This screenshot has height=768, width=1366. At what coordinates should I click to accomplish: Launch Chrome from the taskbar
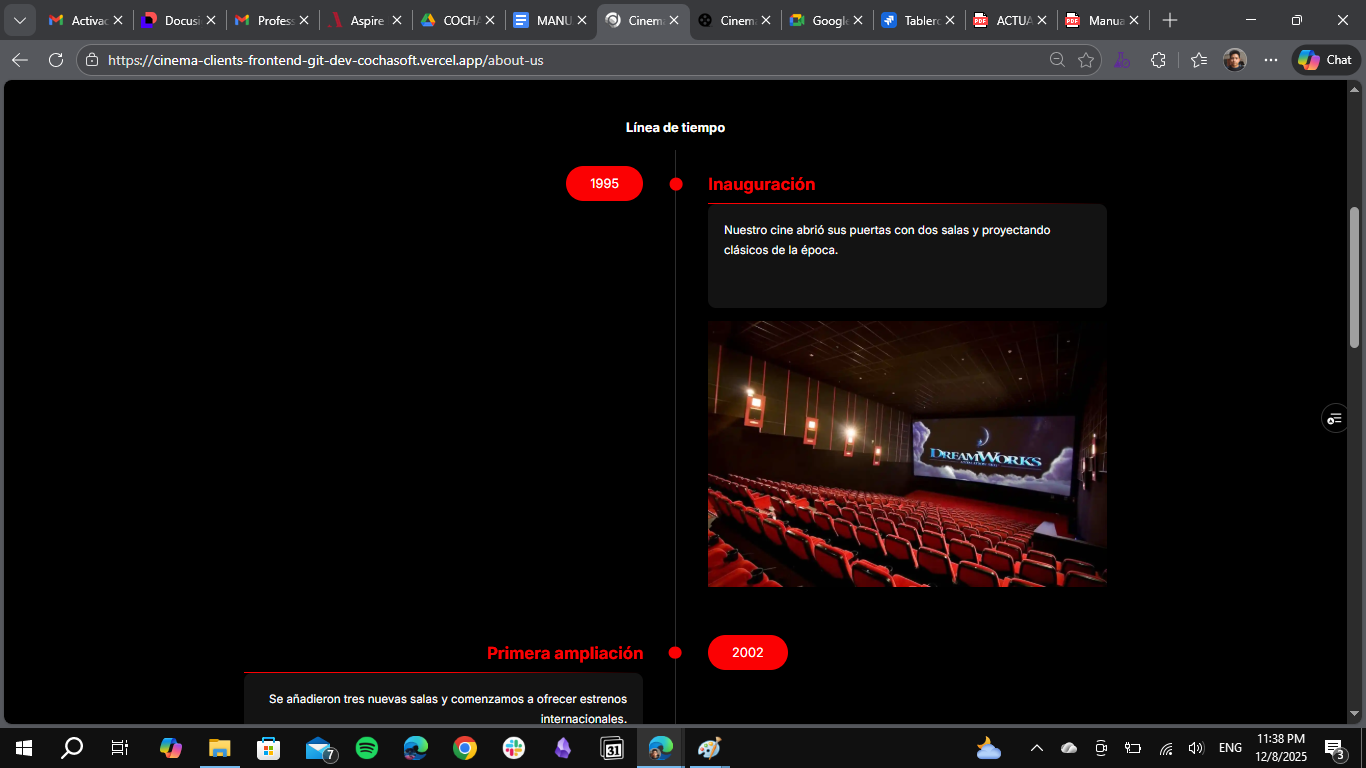coord(465,747)
